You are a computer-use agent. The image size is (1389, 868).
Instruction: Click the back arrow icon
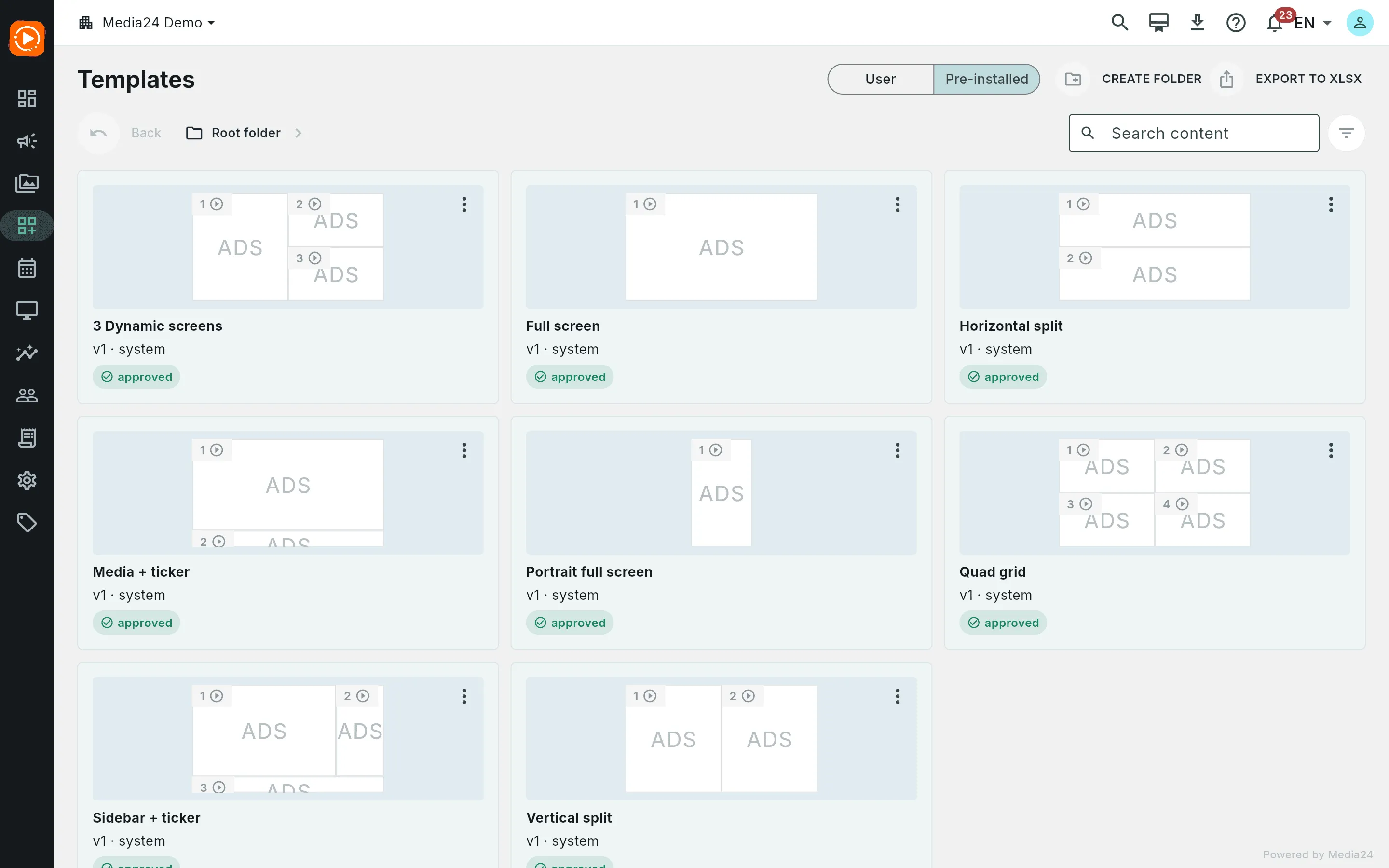(99, 133)
